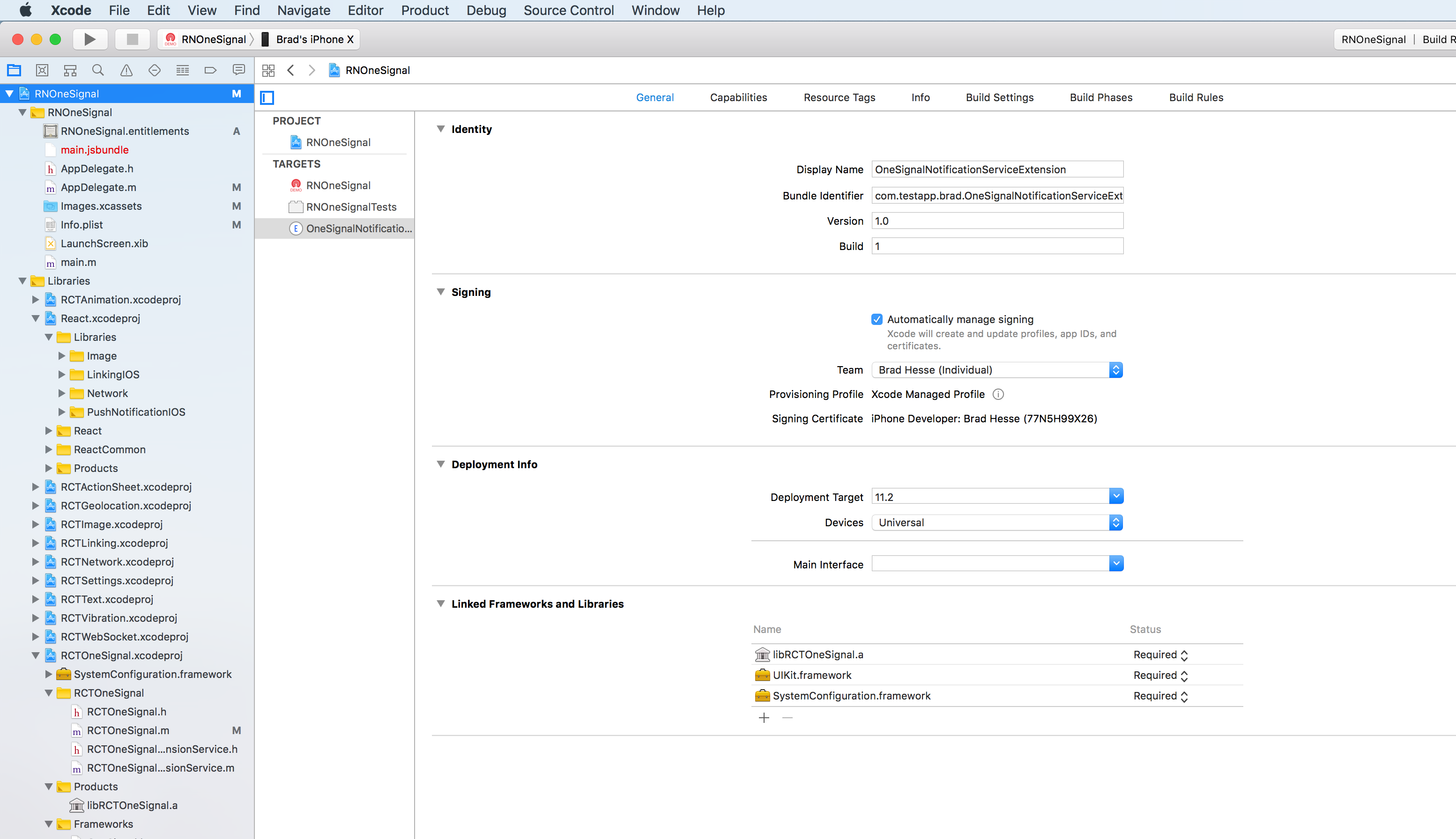The image size is (1456, 839).
Task: Open the Devices dropdown
Action: pyautogui.click(x=997, y=523)
